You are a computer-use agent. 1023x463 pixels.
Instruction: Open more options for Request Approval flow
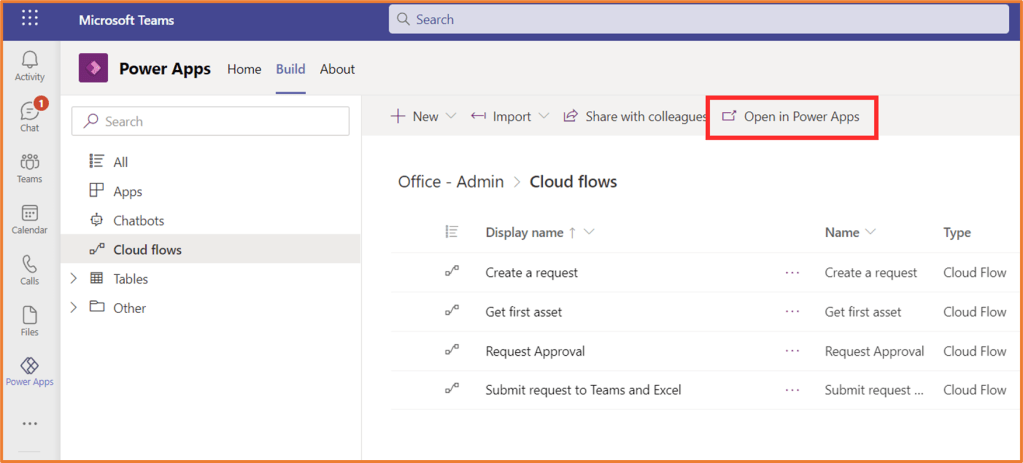(792, 351)
